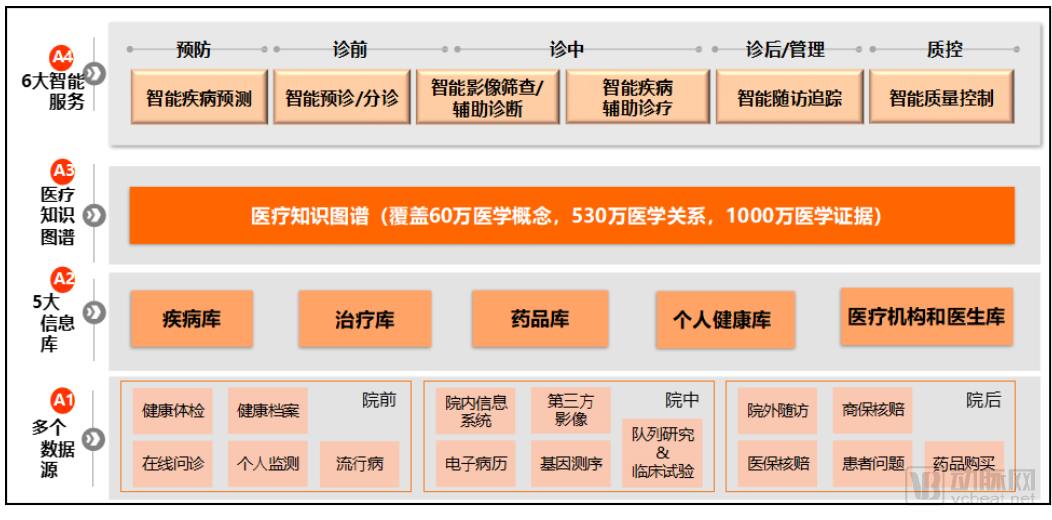Click the chevron beside 6大智能服务
This screenshot has height=520, width=1052.
pyautogui.click(x=95, y=74)
